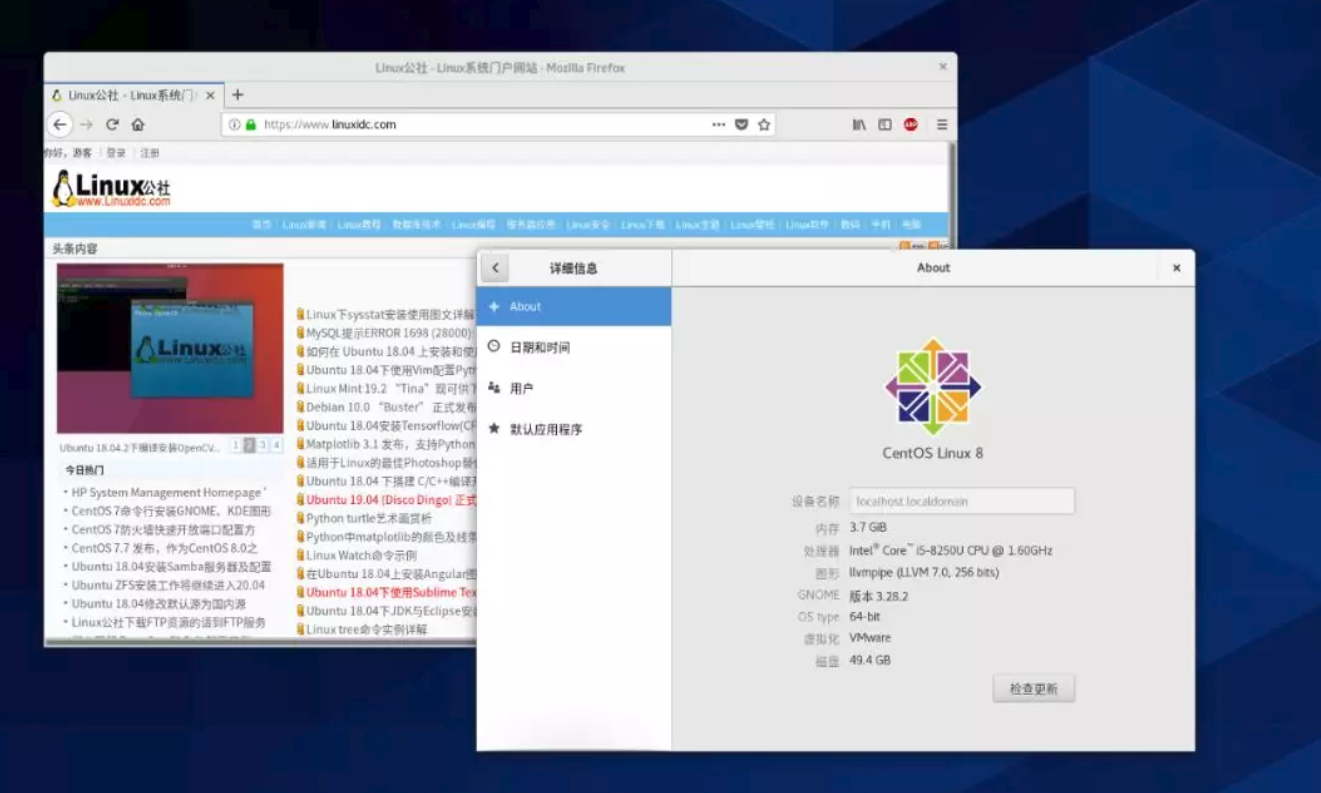1321x793 pixels.
Task: Toggle the Firefox sidebar icon
Action: pos(885,125)
